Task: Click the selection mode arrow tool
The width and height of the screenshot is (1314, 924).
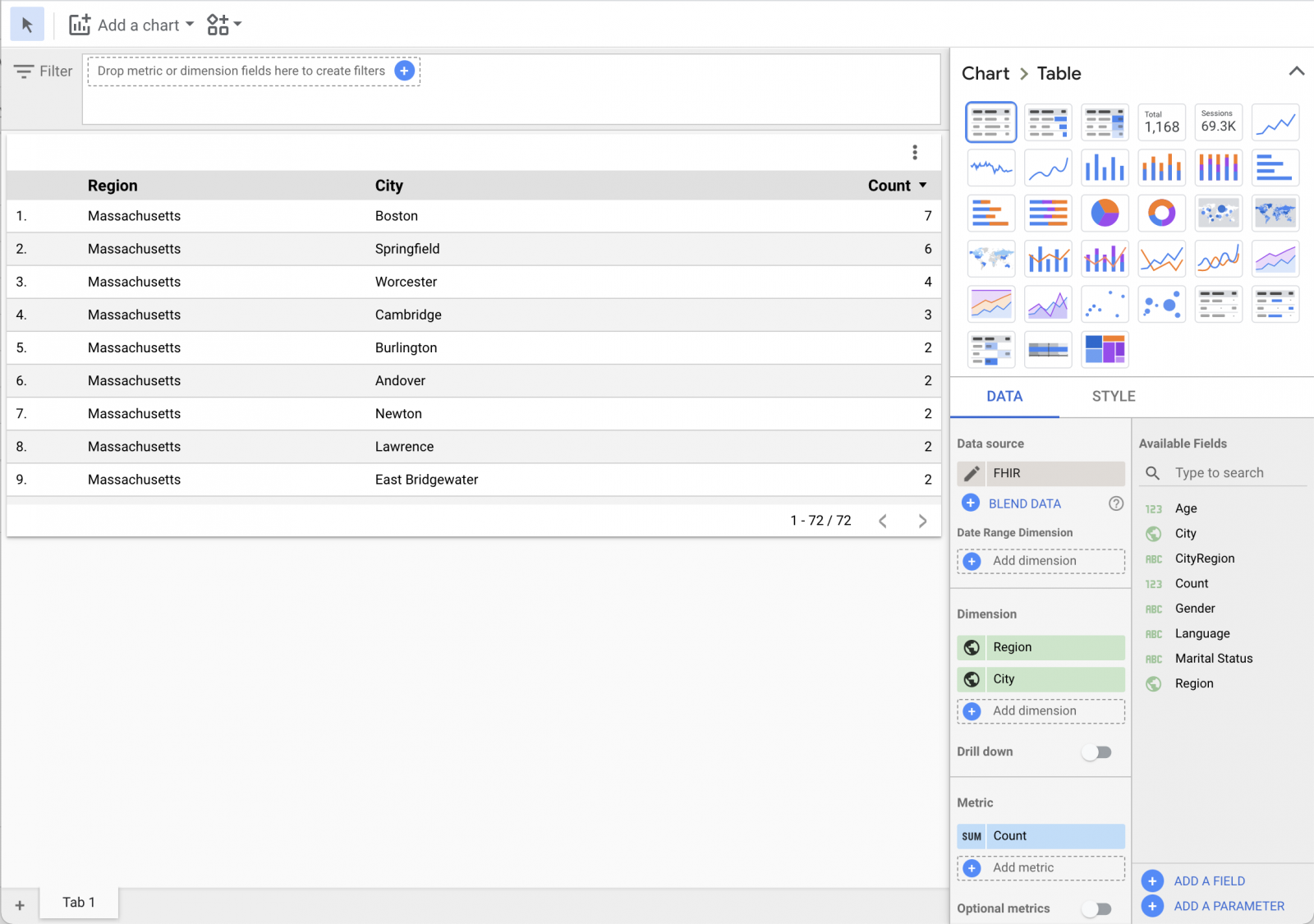Action: tap(27, 25)
